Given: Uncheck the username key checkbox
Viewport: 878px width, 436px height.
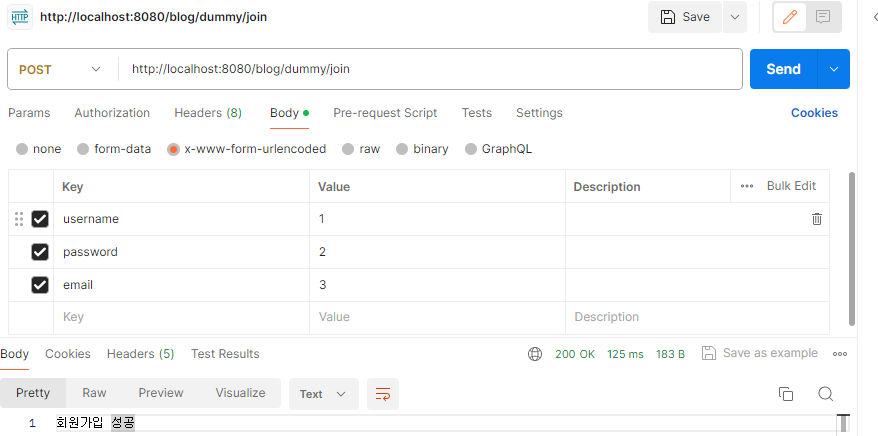Looking at the screenshot, I should (x=40, y=219).
